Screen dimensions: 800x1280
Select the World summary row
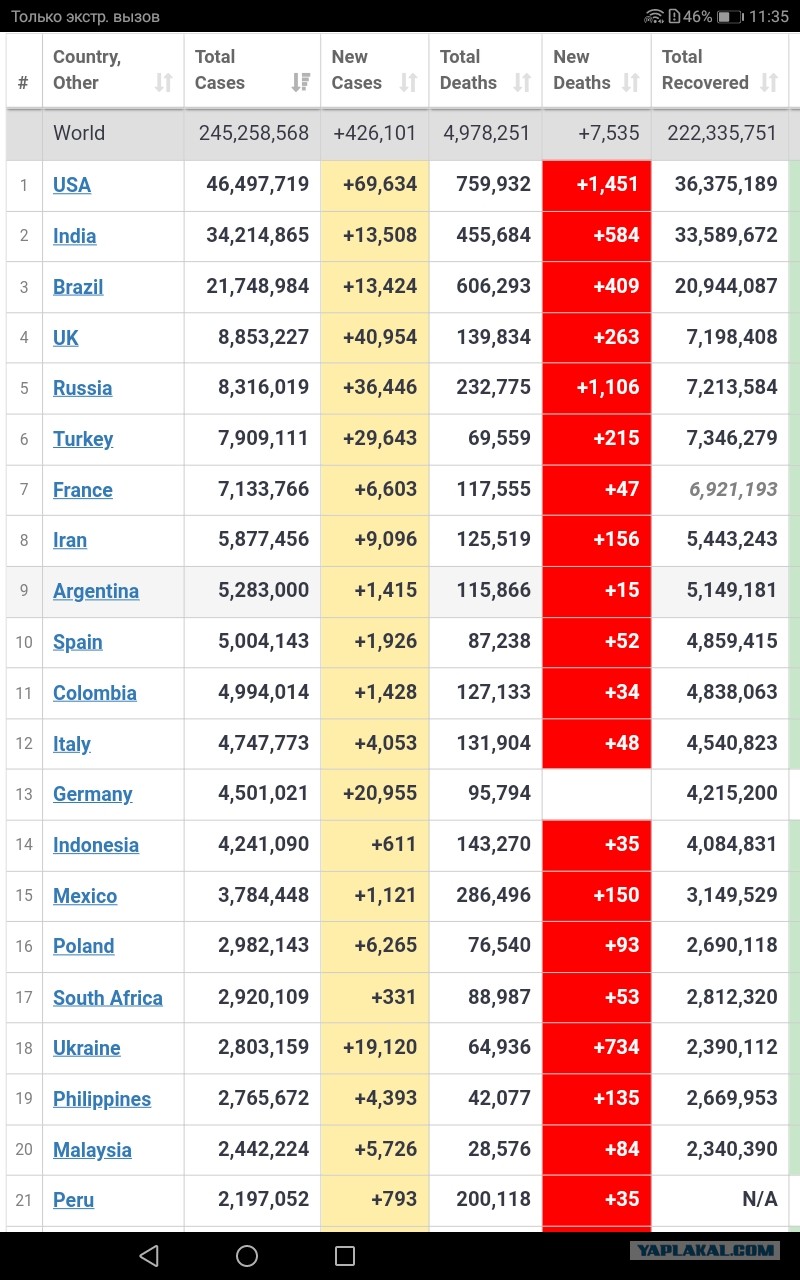[398, 133]
